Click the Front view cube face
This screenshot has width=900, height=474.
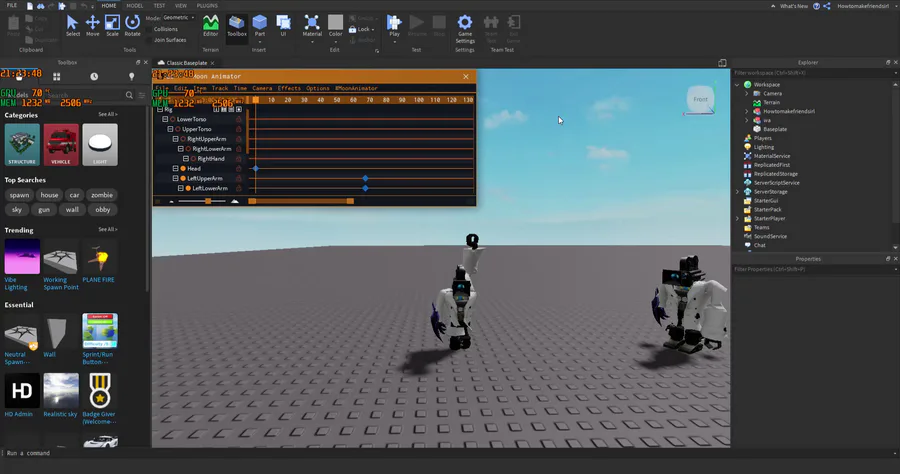700,99
